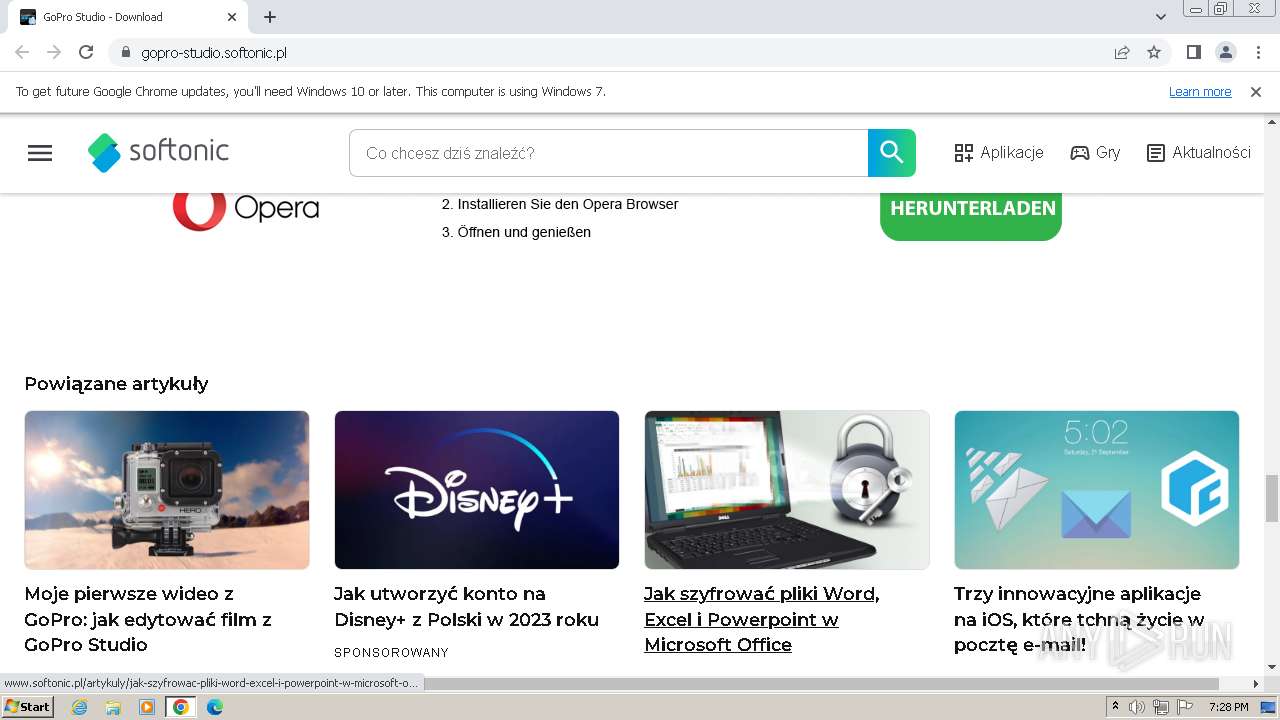Viewport: 1280px width, 720px height.
Task: Go back to previous page in Chrome
Action: (22, 52)
